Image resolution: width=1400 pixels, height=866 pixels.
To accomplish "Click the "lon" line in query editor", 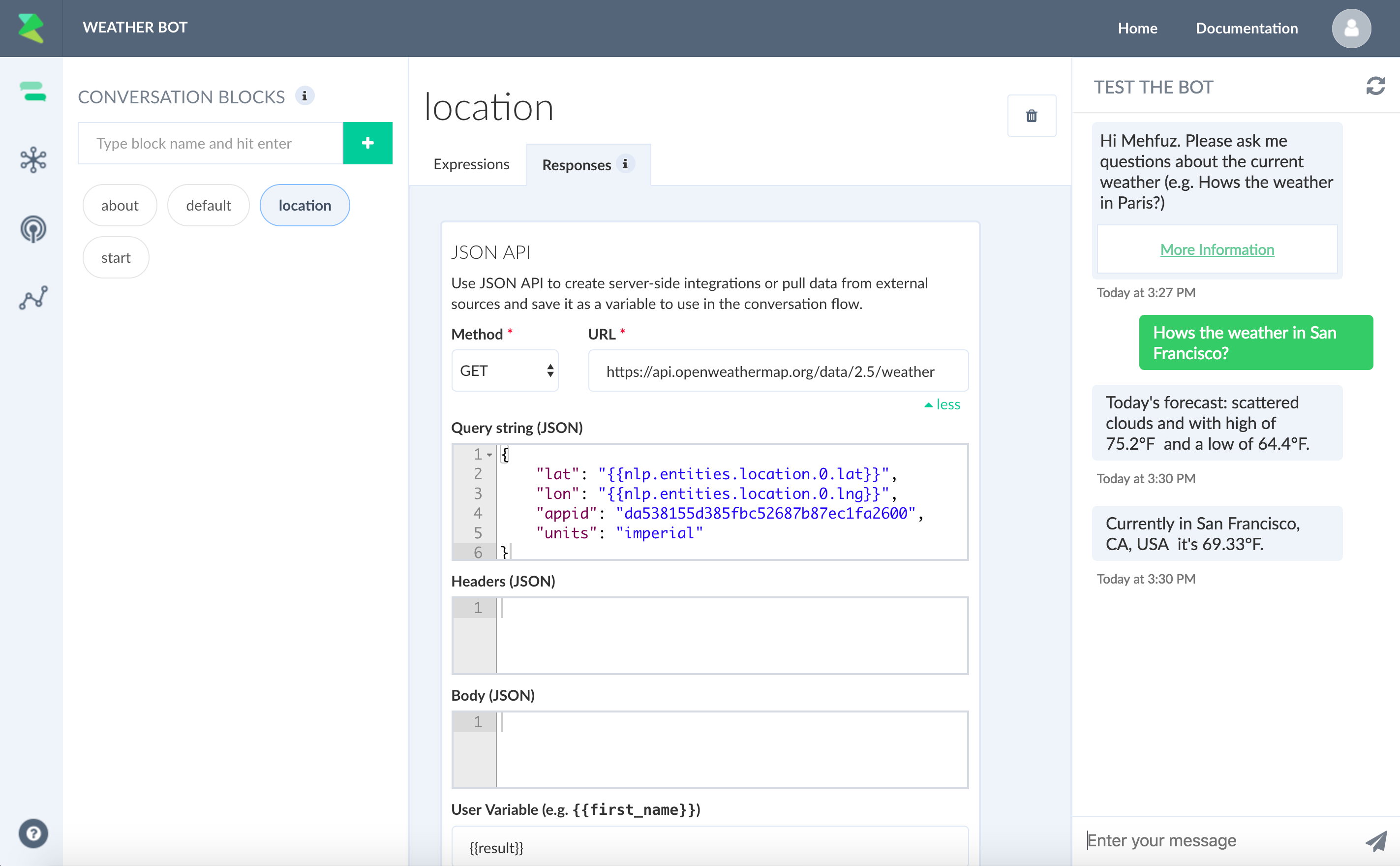I will pyautogui.click(x=716, y=494).
